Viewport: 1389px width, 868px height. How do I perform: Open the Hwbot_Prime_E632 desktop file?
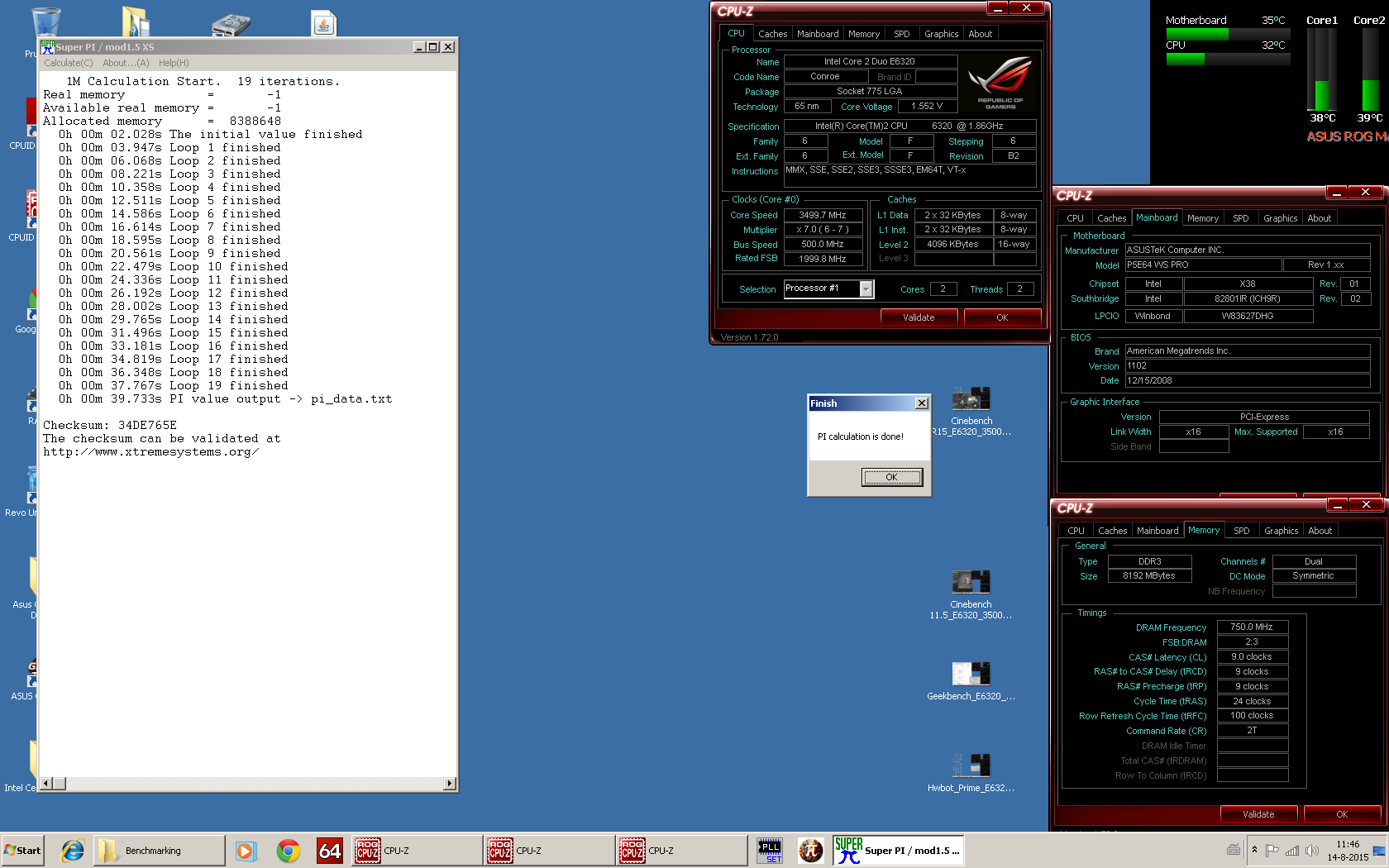coord(971,774)
